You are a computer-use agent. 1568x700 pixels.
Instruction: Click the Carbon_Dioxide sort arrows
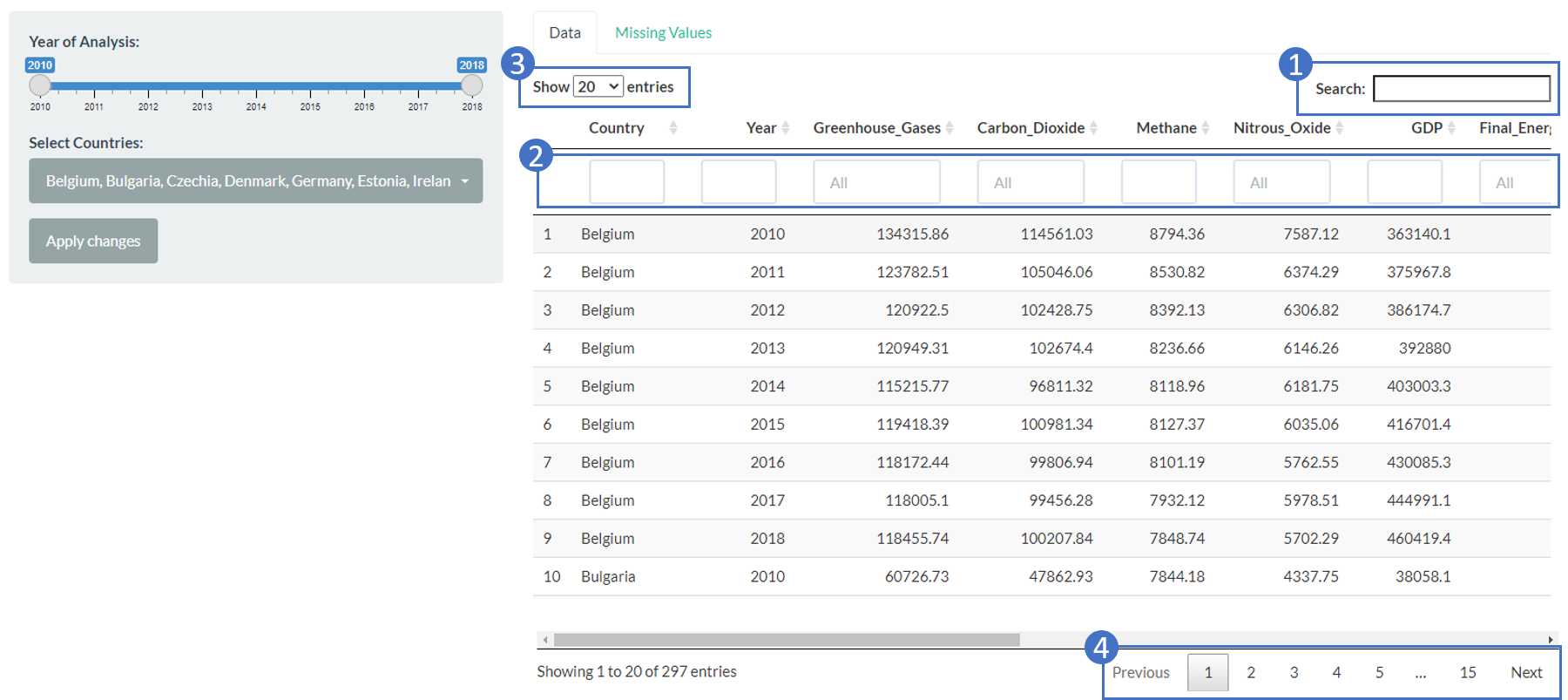pyautogui.click(x=1093, y=128)
